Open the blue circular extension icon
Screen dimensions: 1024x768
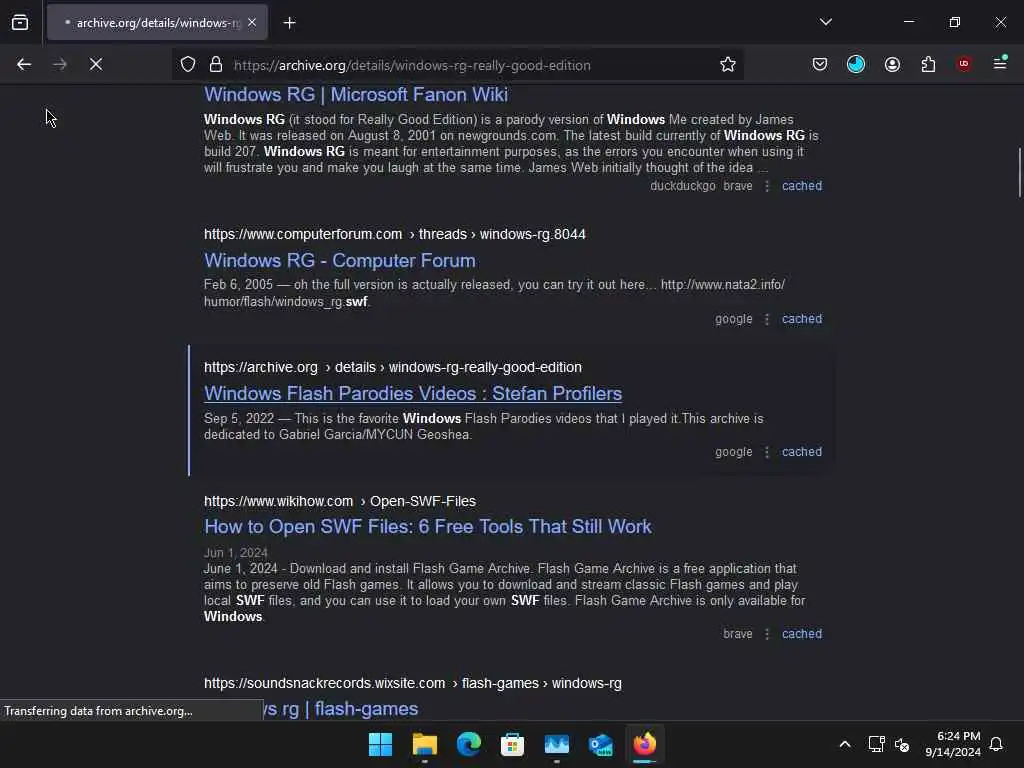pos(856,64)
